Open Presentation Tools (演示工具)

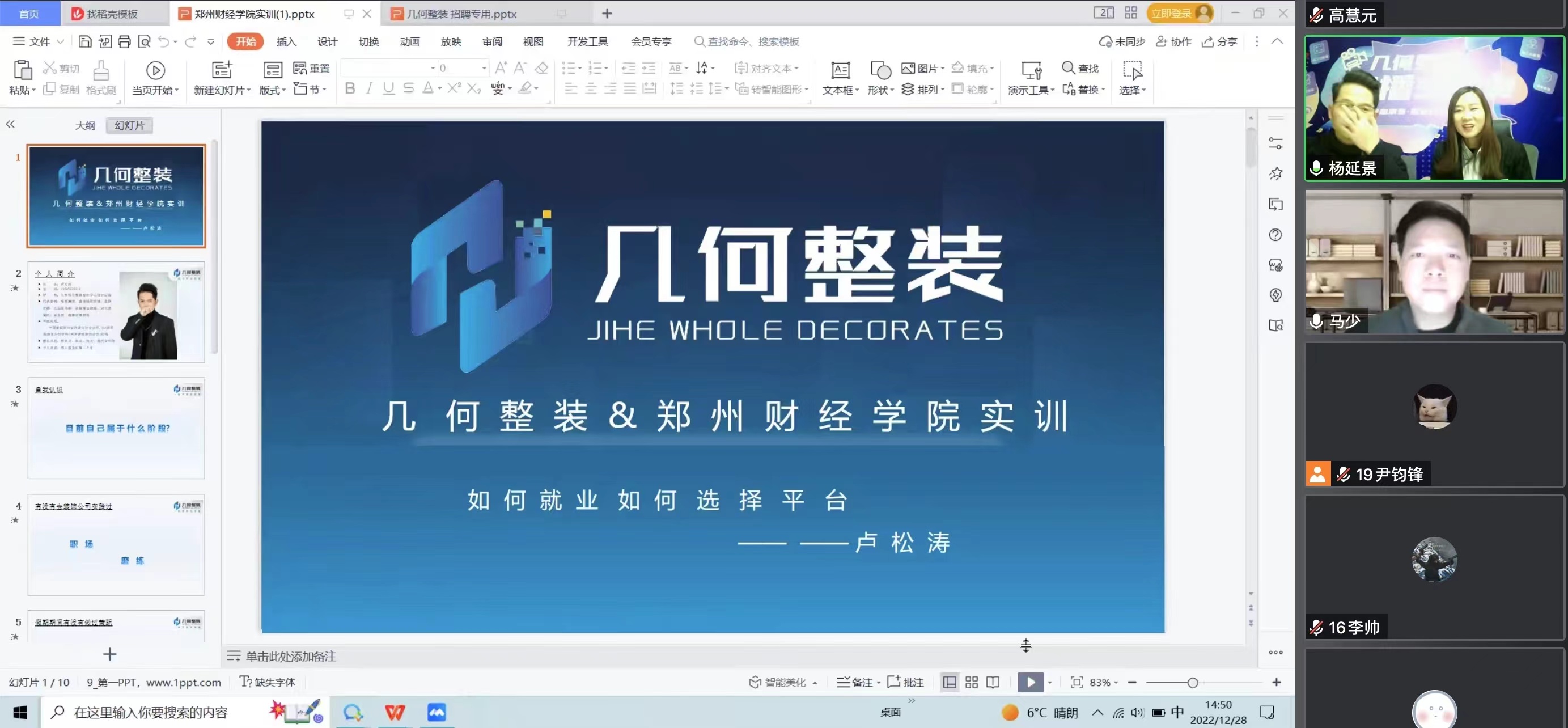pos(1031,78)
